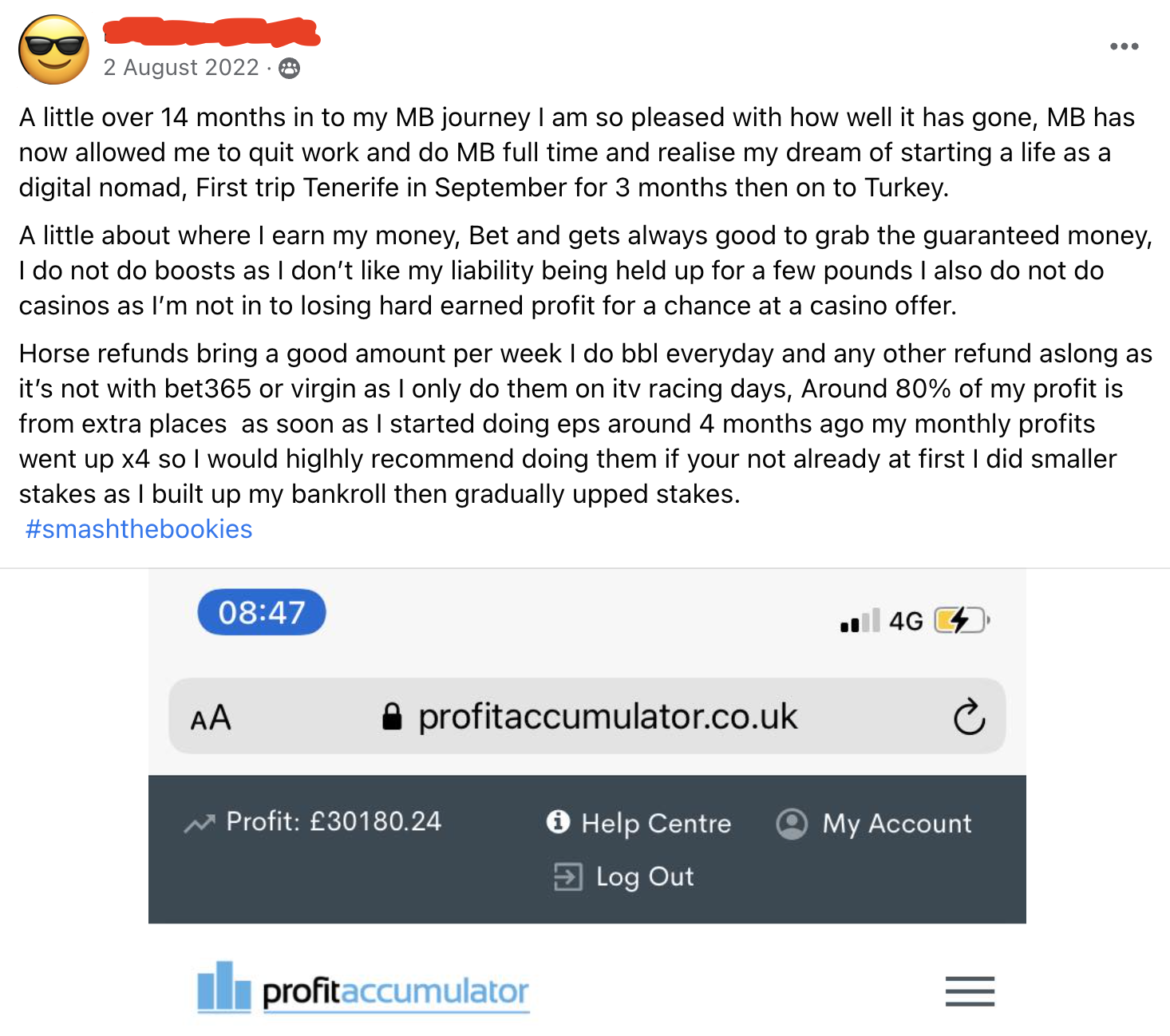
Task: Click the Log Out arrow icon
Action: pyautogui.click(x=567, y=876)
